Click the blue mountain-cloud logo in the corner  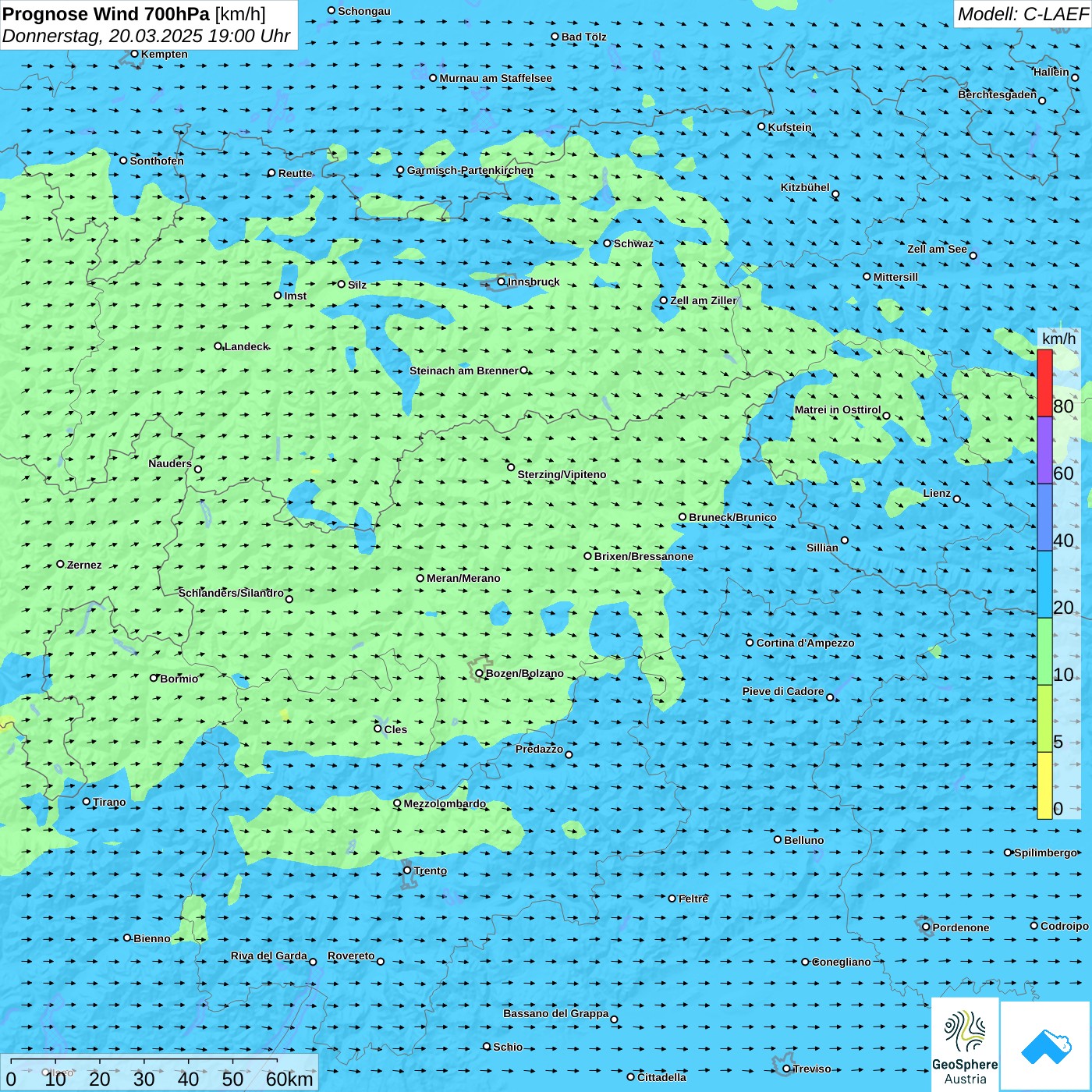pos(1046,1046)
